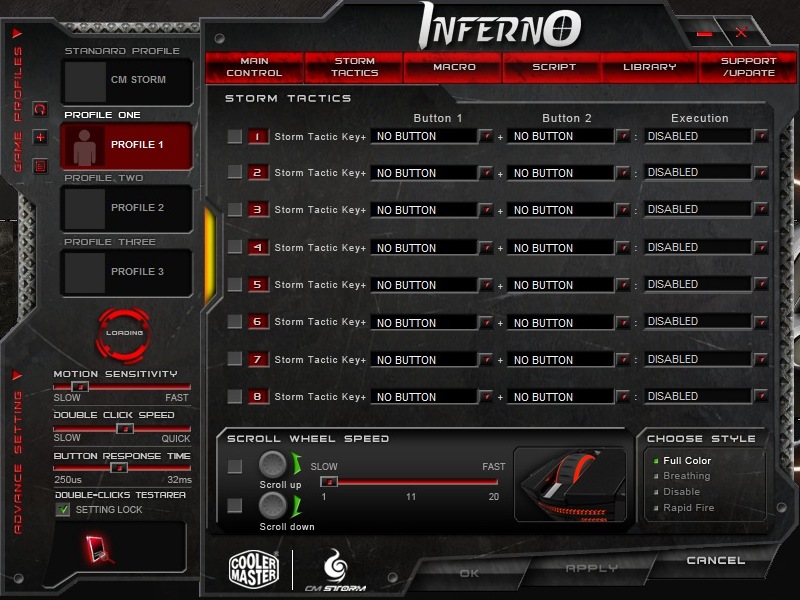Click the Double Click Speed slider handle

click(x=124, y=428)
